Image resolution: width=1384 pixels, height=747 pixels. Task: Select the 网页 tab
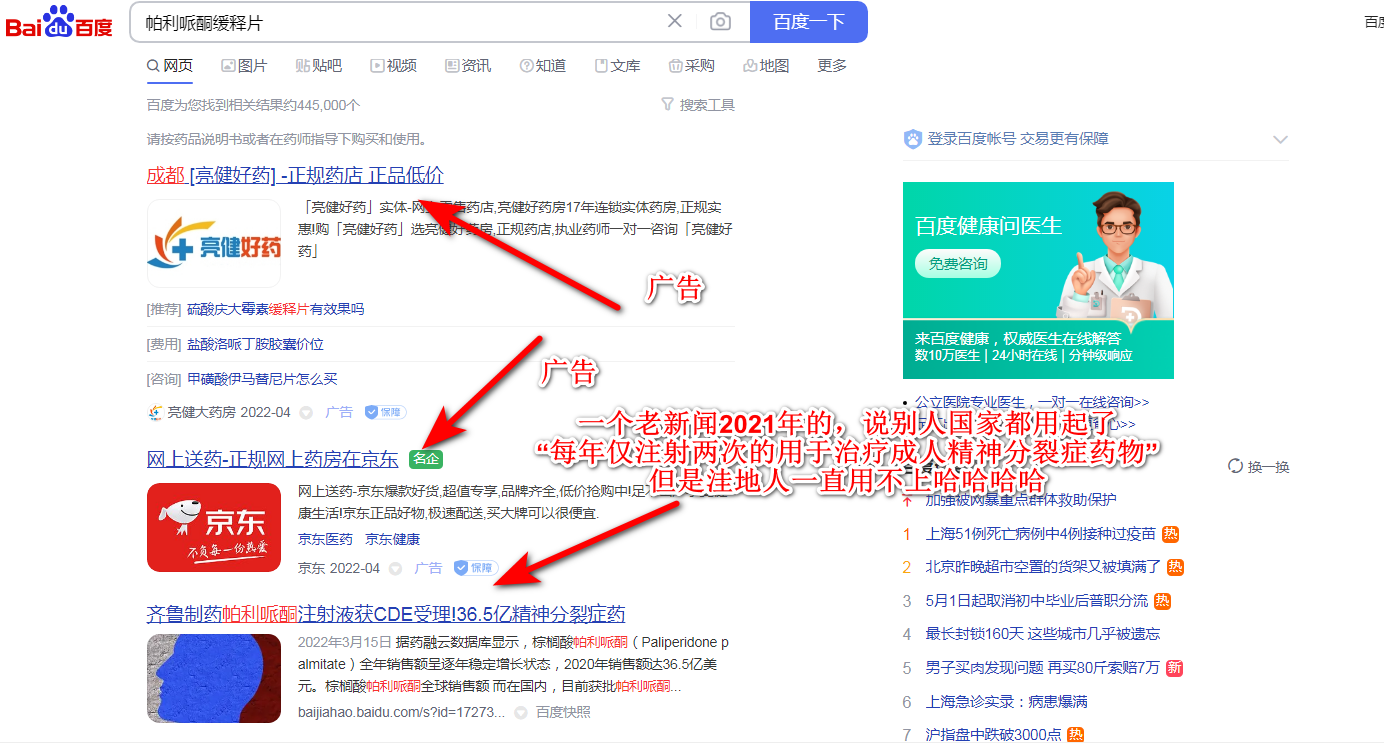point(170,66)
